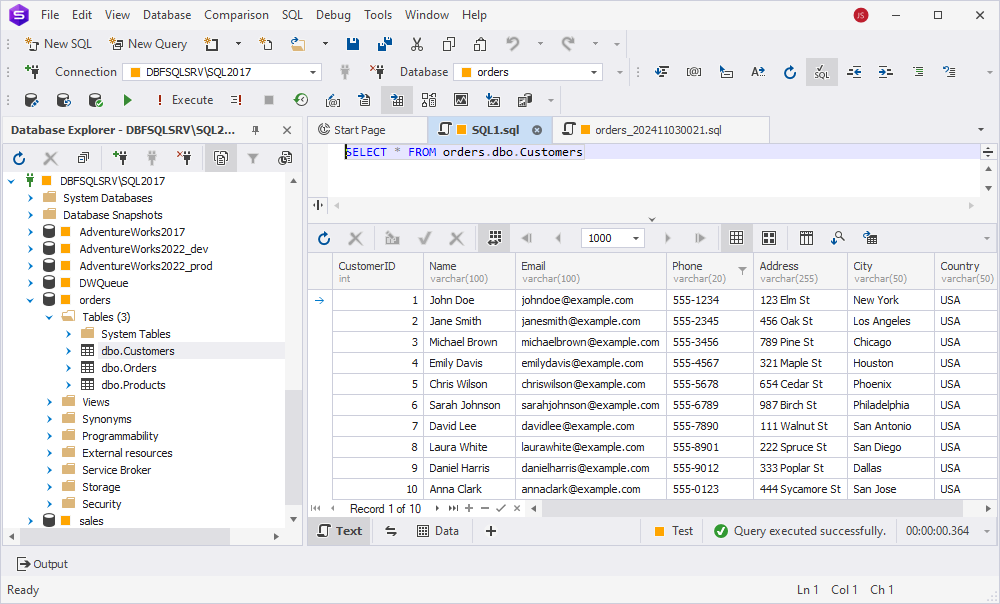Image resolution: width=1000 pixels, height=604 pixels.
Task: Open the Comparison menu
Action: tap(237, 15)
